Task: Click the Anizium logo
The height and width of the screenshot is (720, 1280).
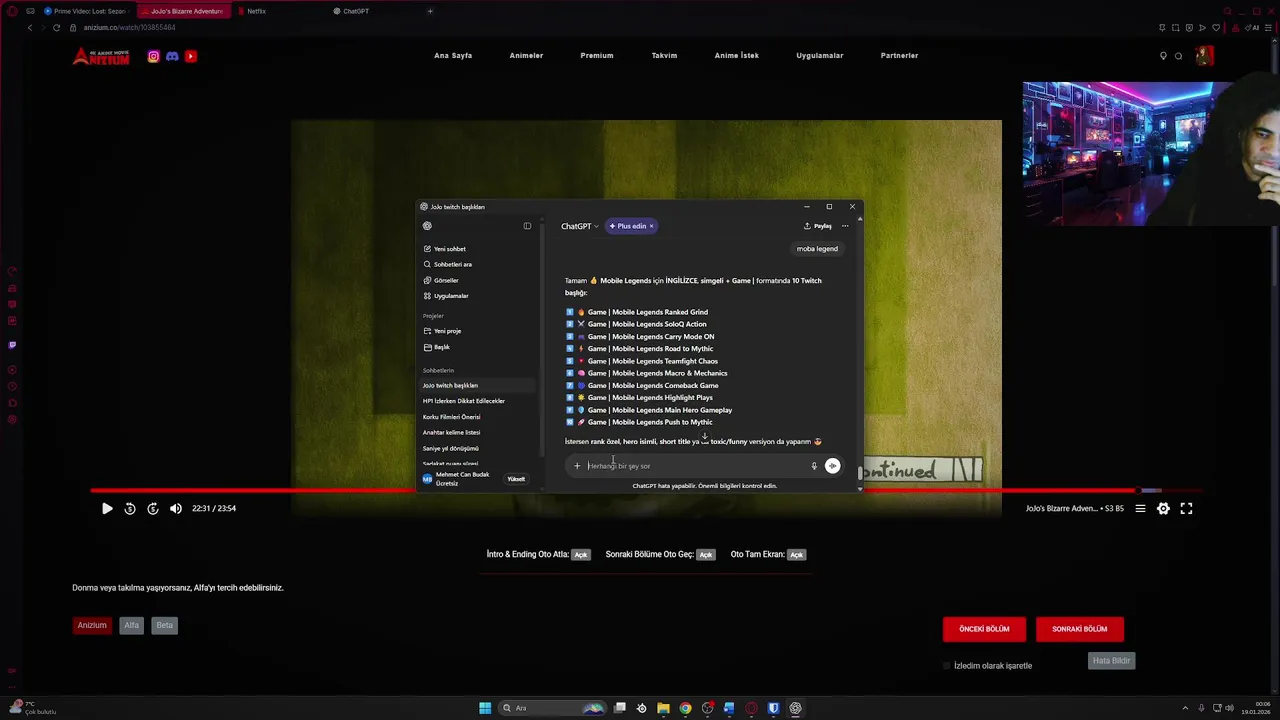Action: (101, 56)
